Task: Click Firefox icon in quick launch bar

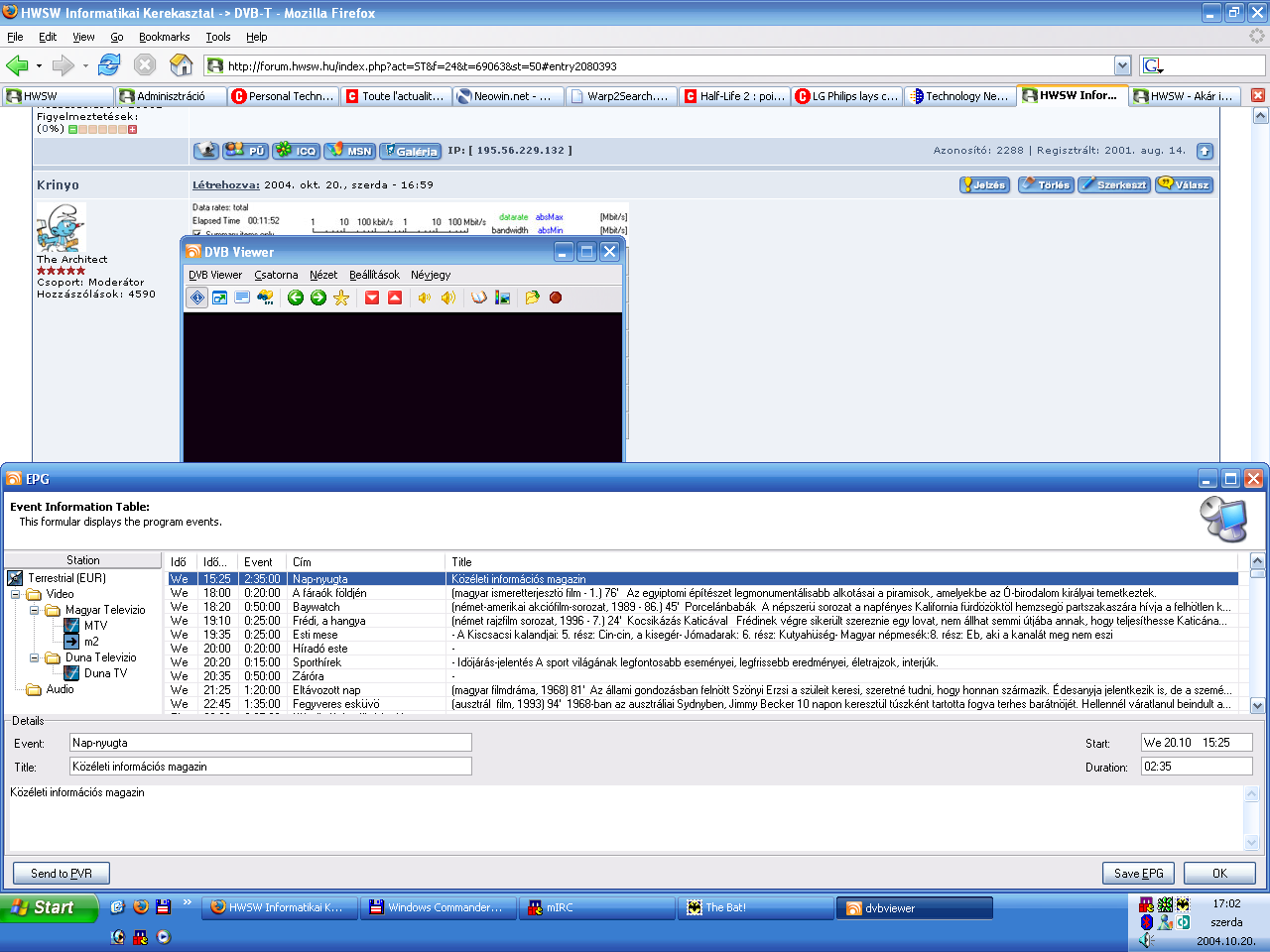Action: pos(141,906)
